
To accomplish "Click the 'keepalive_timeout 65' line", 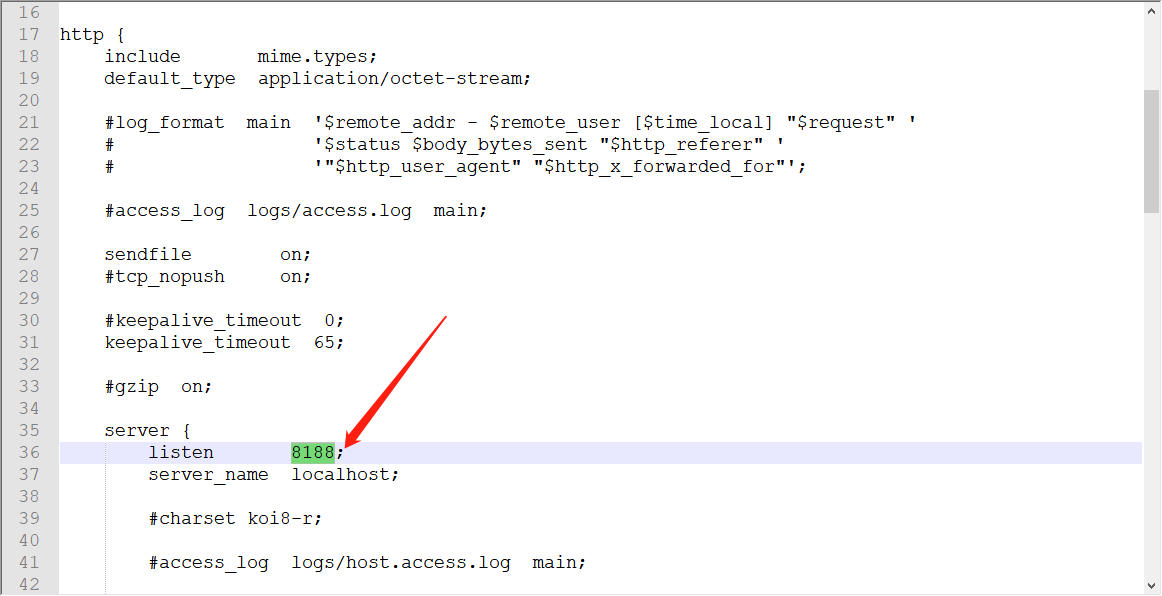I will click(x=224, y=343).
